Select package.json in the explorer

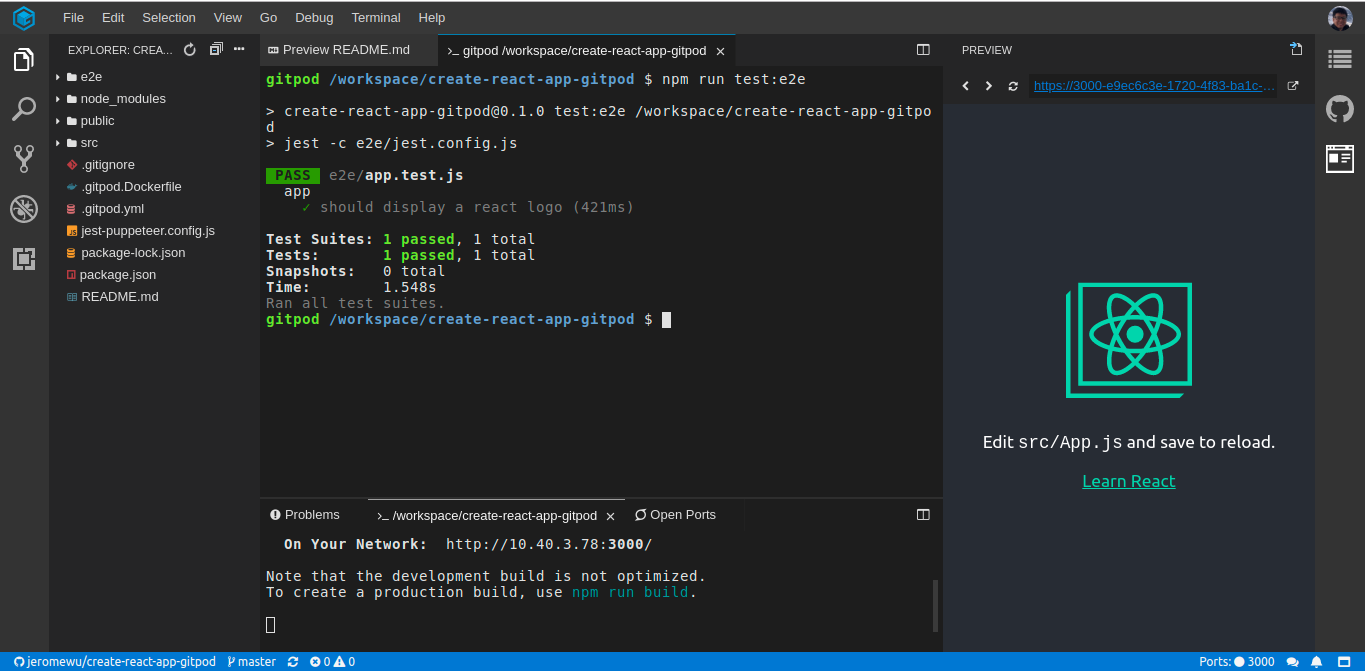click(118, 274)
